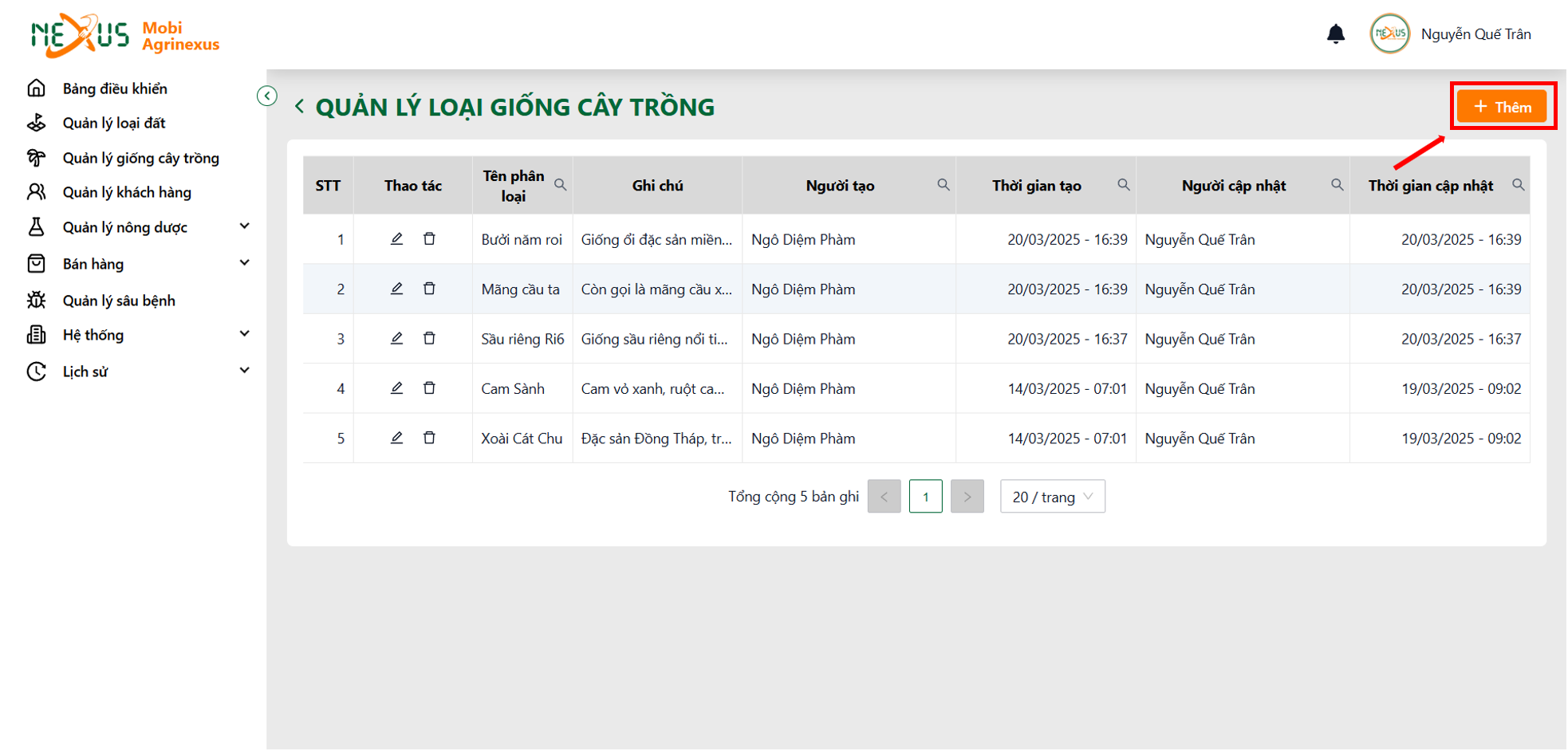Screen dimensions: 1568x751
Task: Click the user name Nguyễn Quế Trân
Action: [x=1476, y=34]
